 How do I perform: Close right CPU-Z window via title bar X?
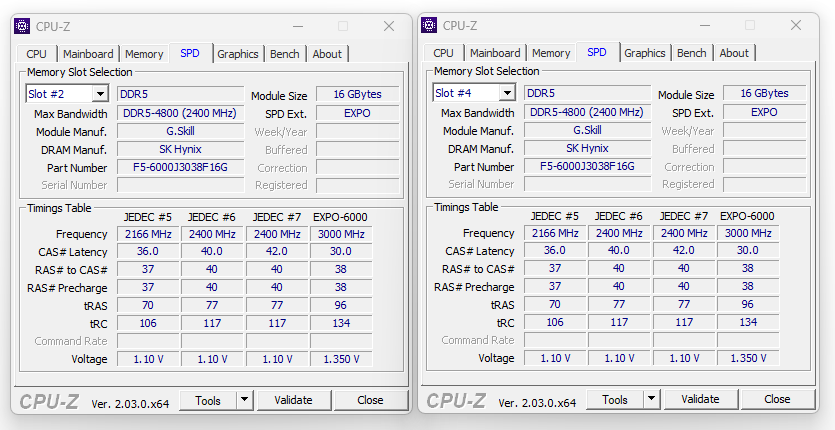click(x=796, y=25)
